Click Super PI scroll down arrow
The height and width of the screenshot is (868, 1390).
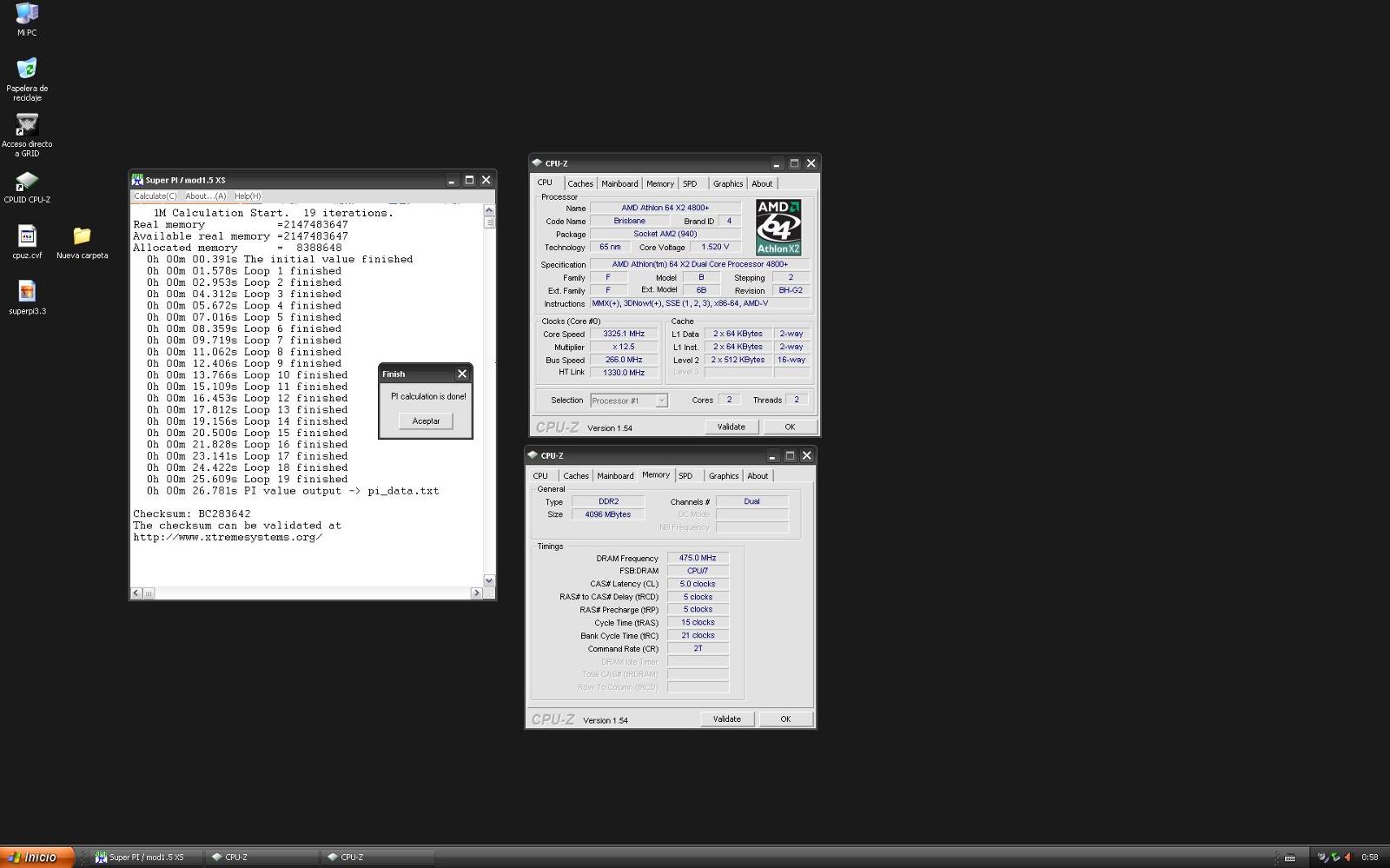pos(489,580)
